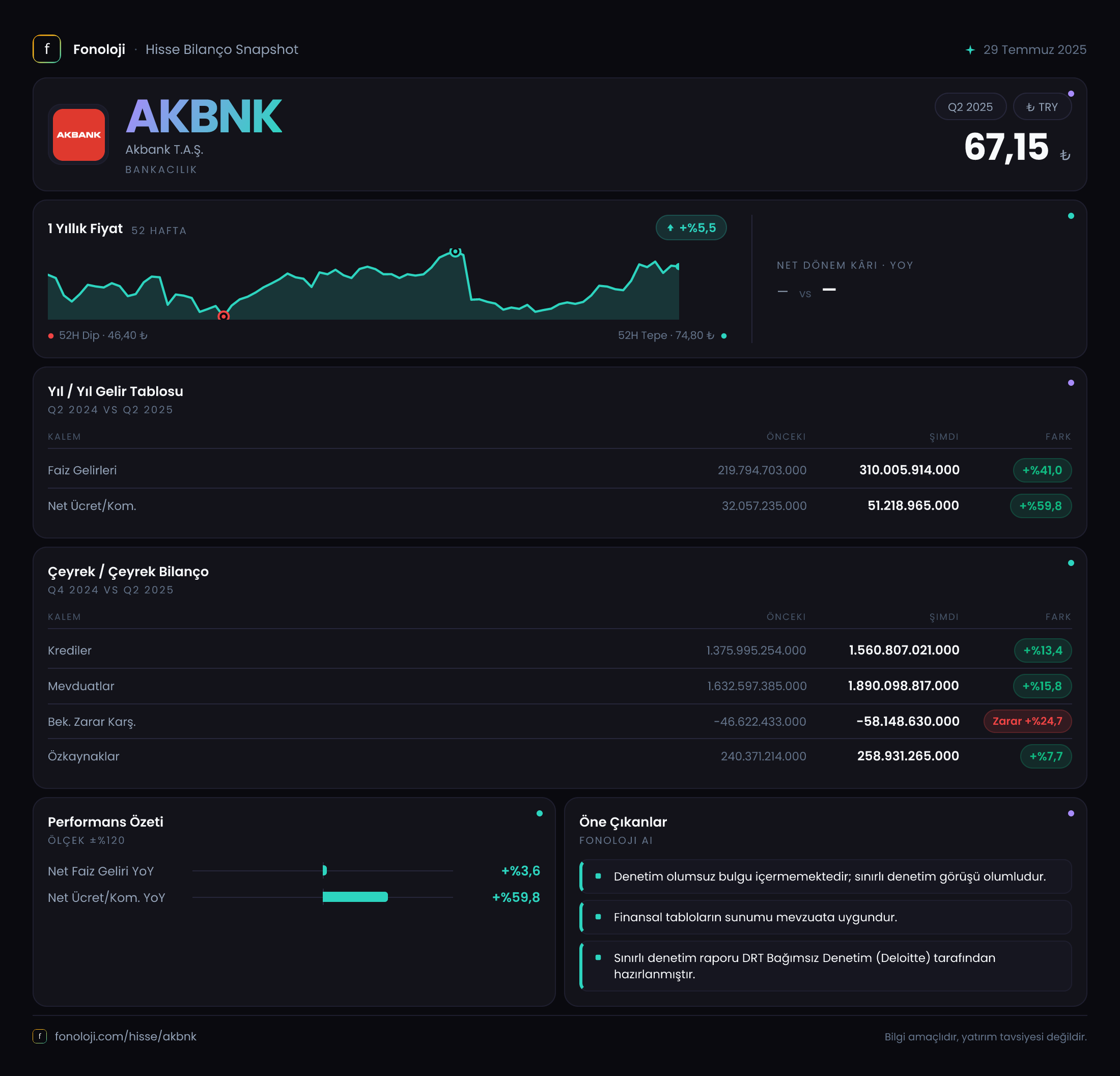Click the +%3,6 Net Faiz Geliri value
This screenshot has width=1120, height=1076.
pyautogui.click(x=521, y=870)
